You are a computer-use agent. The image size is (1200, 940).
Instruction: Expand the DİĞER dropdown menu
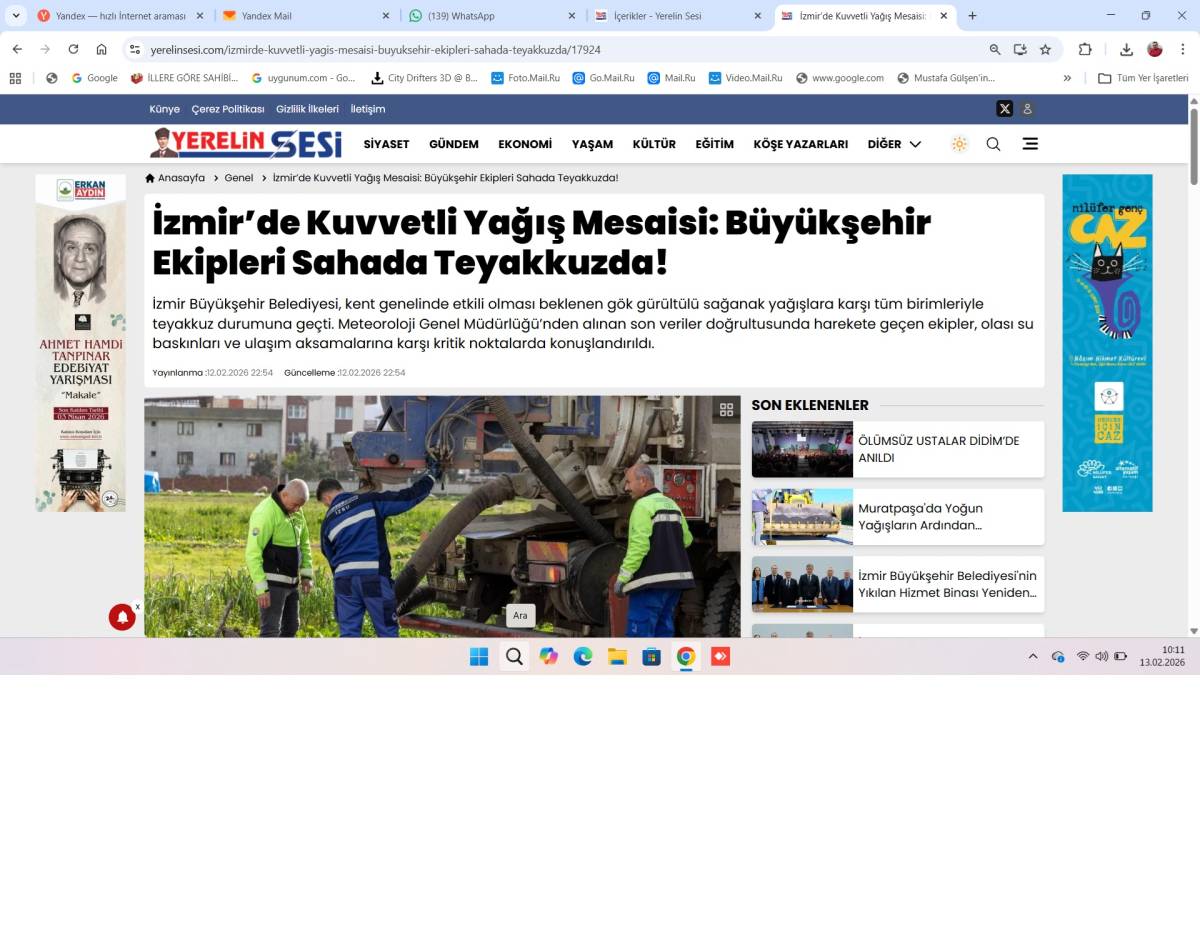tap(894, 144)
